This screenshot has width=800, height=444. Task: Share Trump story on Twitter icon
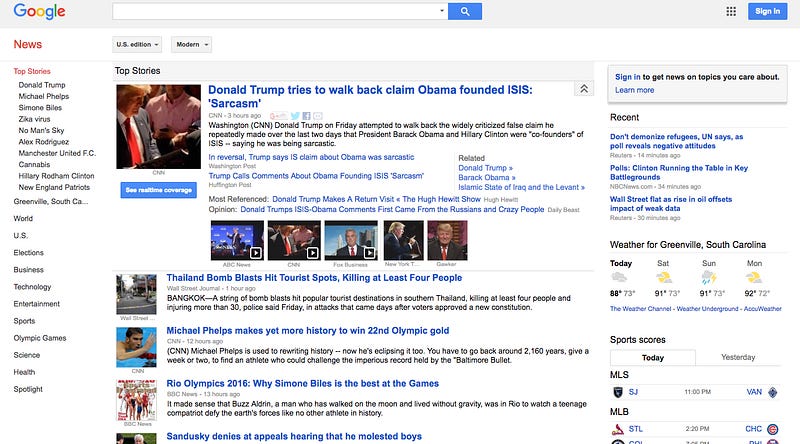[295, 116]
